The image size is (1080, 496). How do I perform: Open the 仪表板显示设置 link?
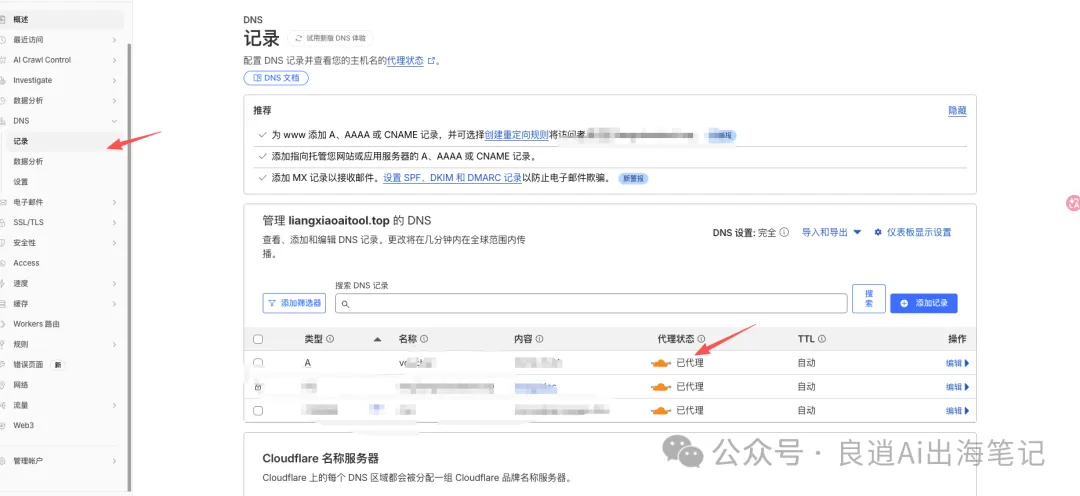(x=919, y=233)
